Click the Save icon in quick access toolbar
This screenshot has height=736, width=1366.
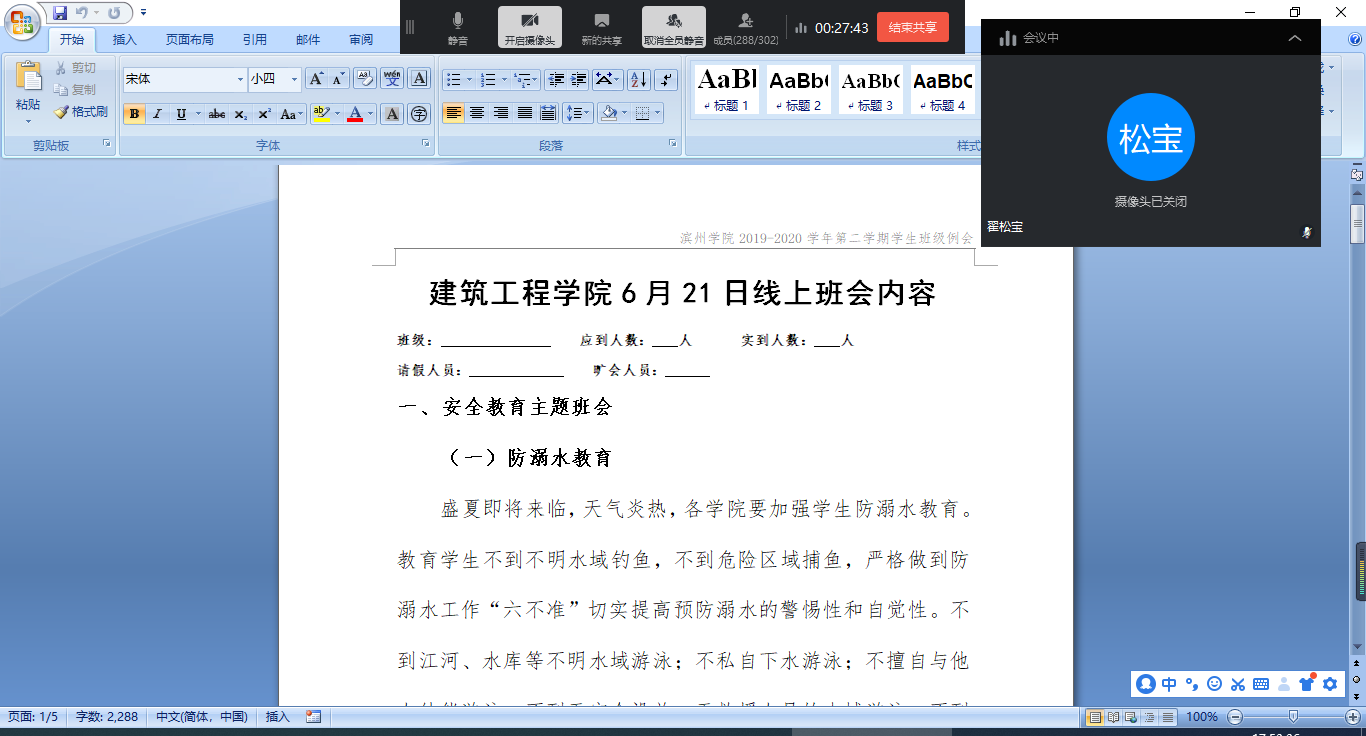point(60,13)
